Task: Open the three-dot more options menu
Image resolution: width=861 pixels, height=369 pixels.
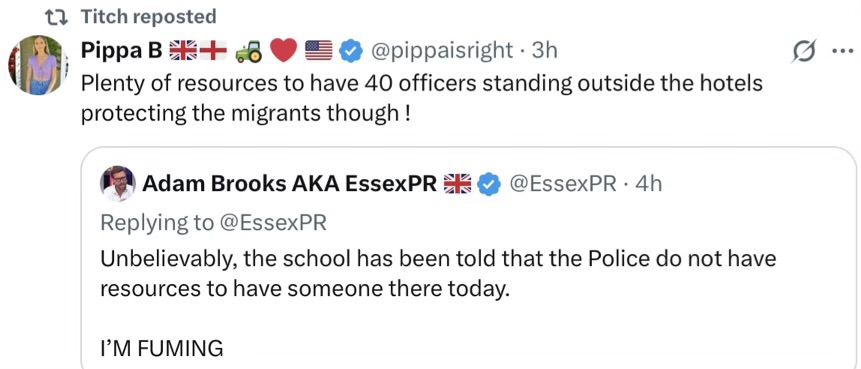Action: pos(840,52)
